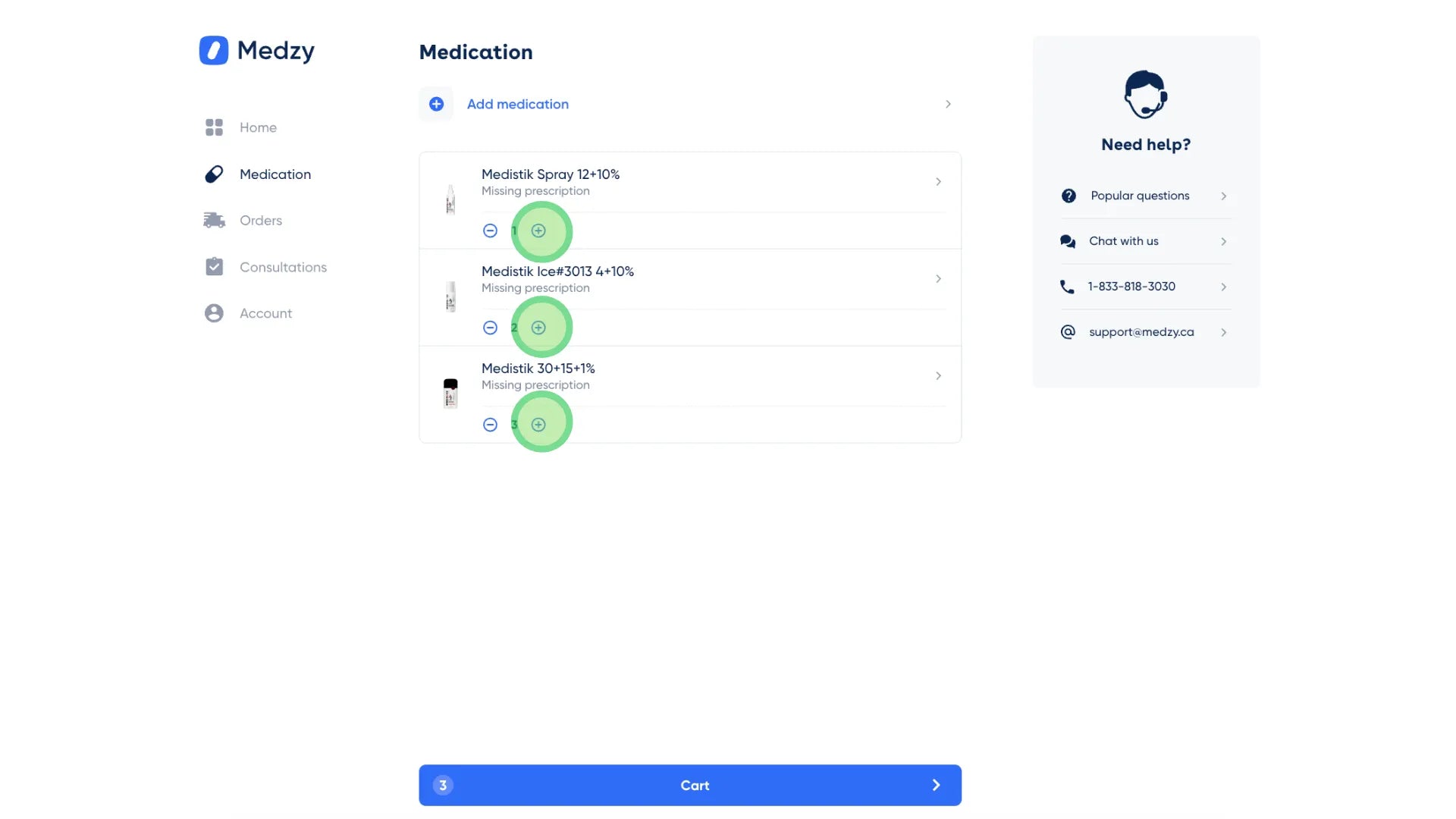Click the Account profile icon
1456x819 pixels.
tap(214, 313)
